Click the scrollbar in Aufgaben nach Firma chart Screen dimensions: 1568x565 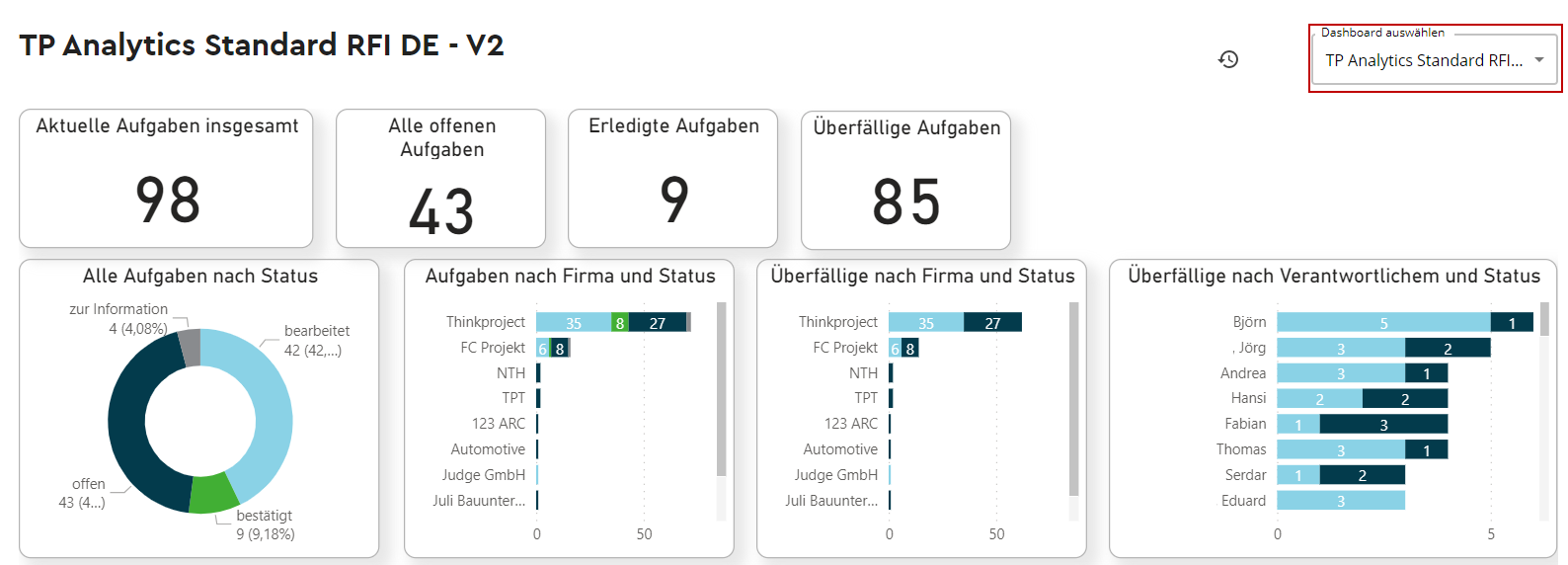(721, 390)
